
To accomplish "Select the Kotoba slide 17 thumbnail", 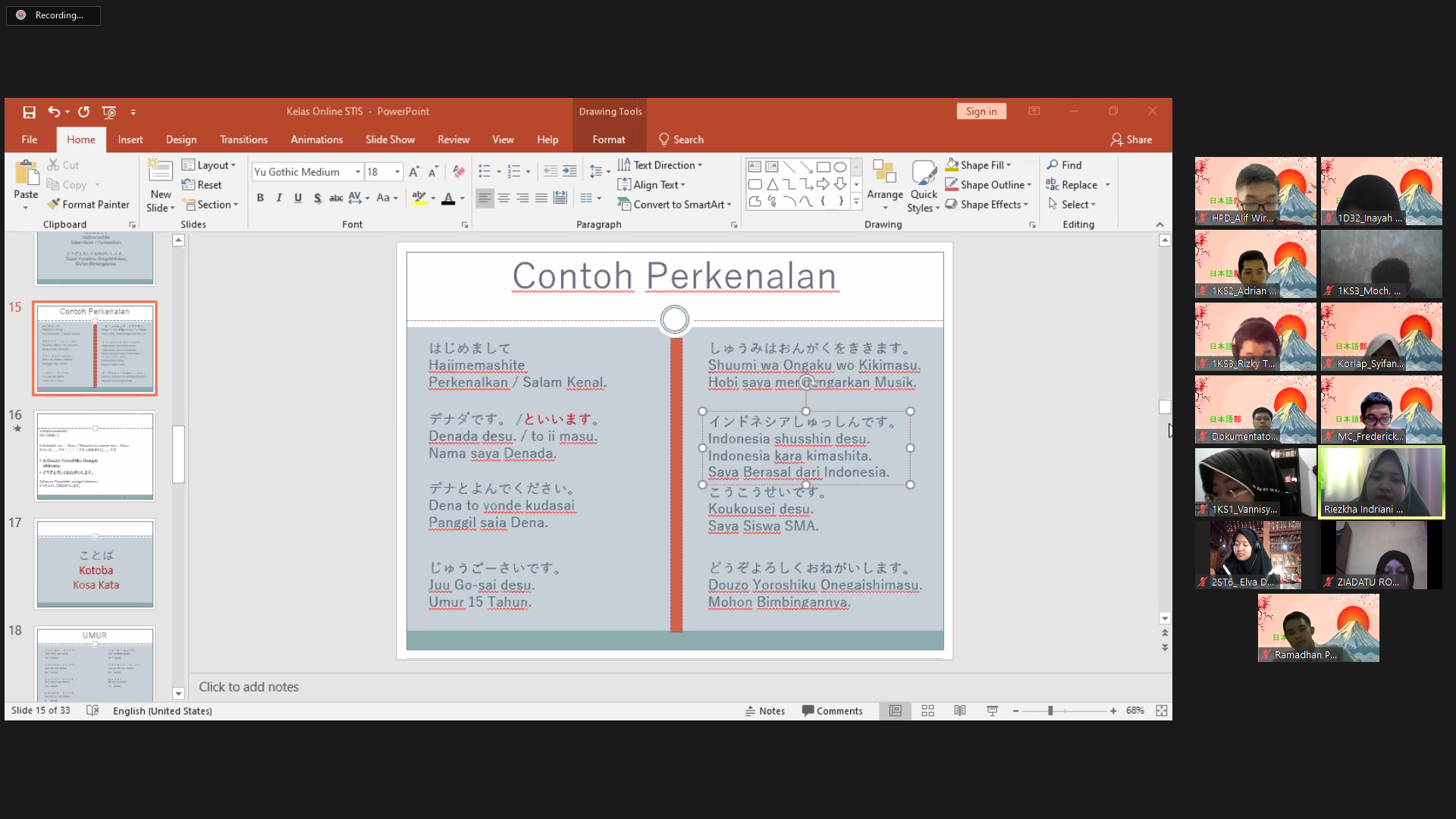I will (x=95, y=563).
